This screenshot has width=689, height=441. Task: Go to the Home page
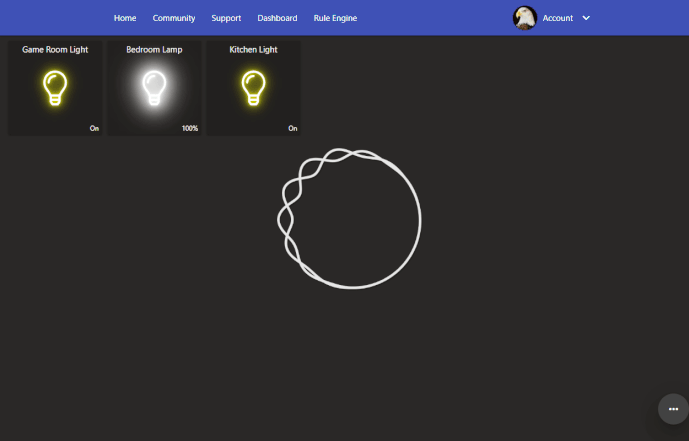pos(125,18)
